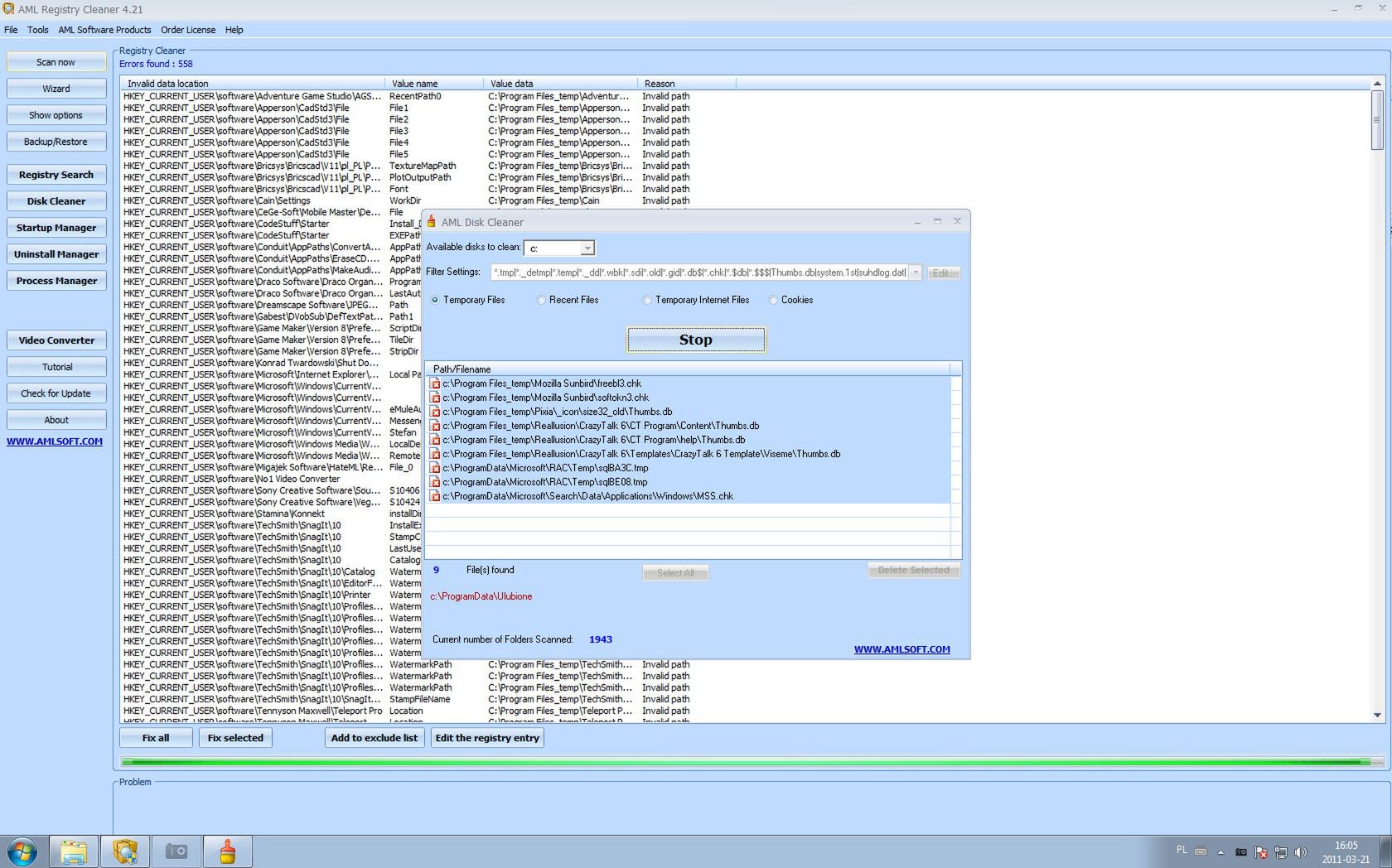Viewport: 1392px width, 868px height.
Task: Open Uninstall Manager
Action: (56, 254)
